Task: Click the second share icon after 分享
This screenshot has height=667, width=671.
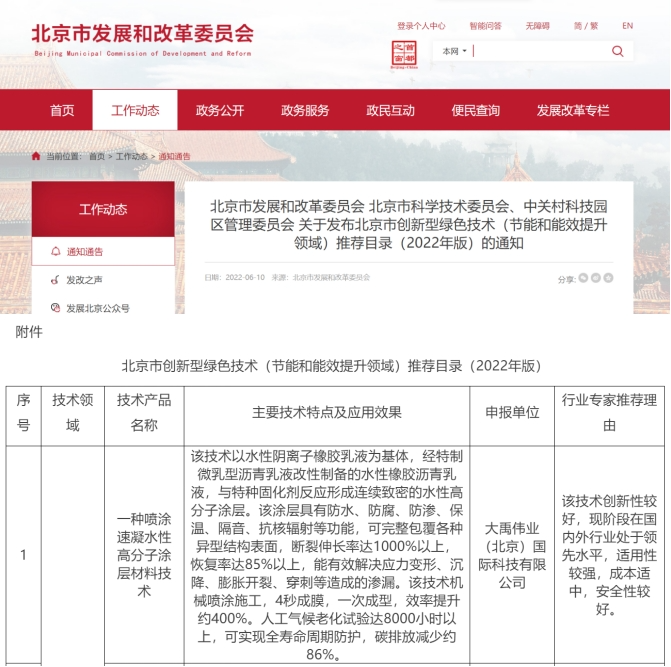Action: click(596, 278)
